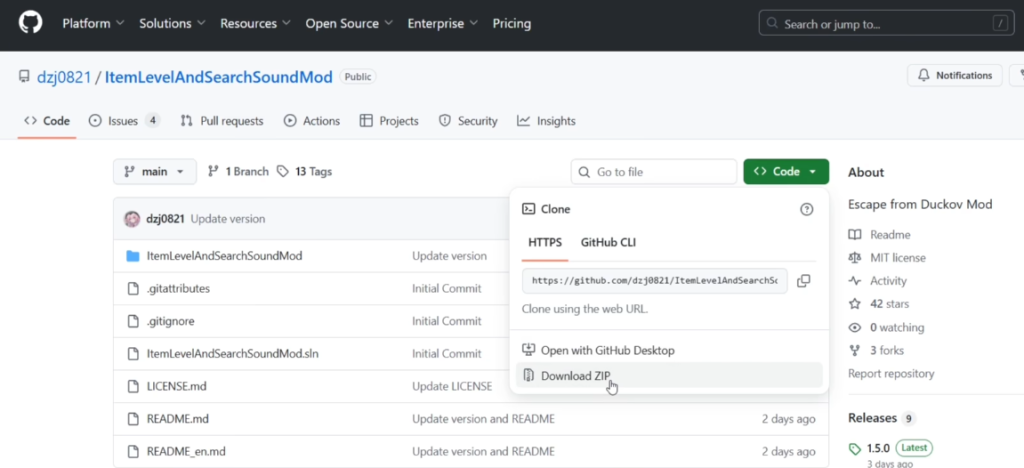Click the help icon in the Clone panel

(807, 209)
